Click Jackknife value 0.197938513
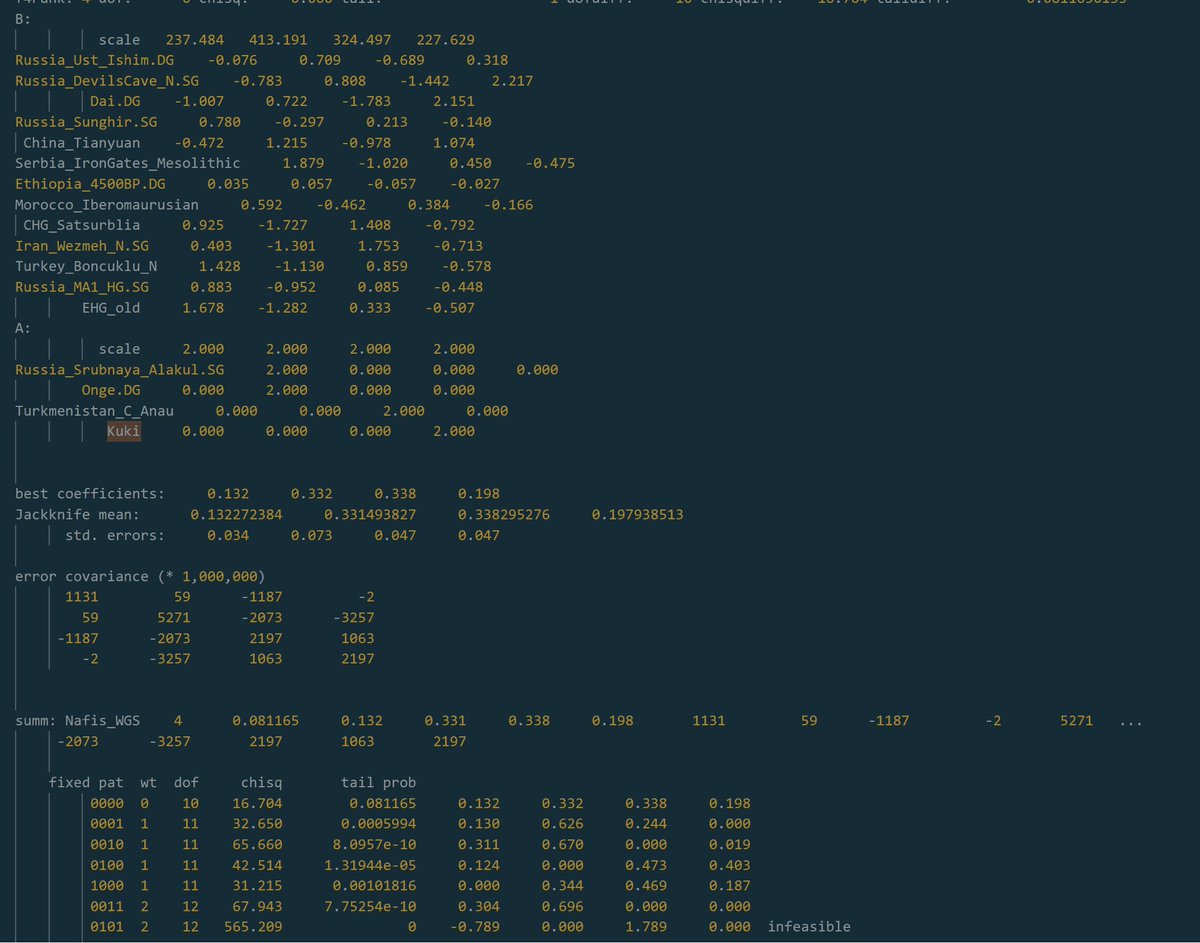1200x943 pixels. 637,515
